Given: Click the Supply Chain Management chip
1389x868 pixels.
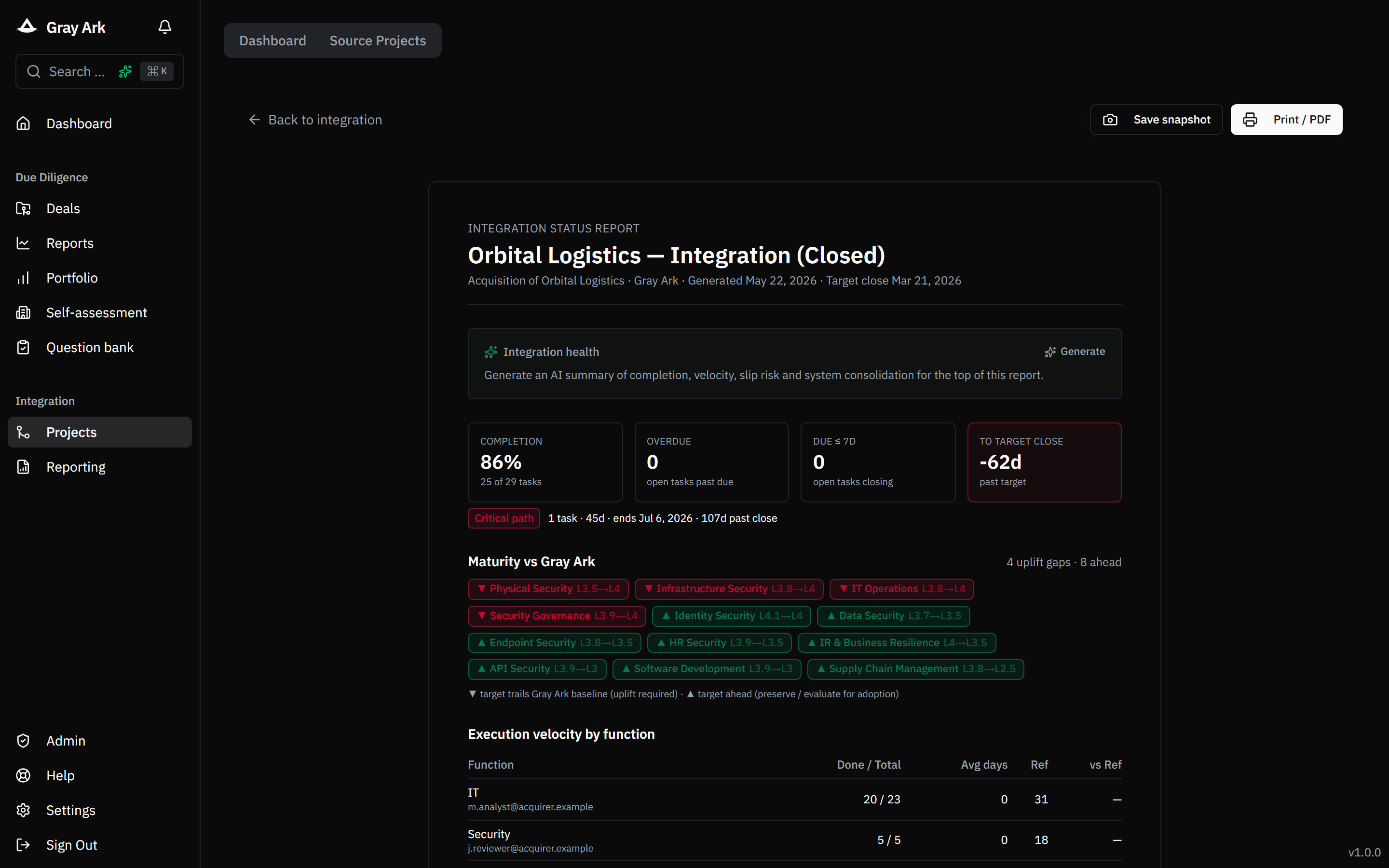Looking at the screenshot, I should pyautogui.click(x=915, y=669).
